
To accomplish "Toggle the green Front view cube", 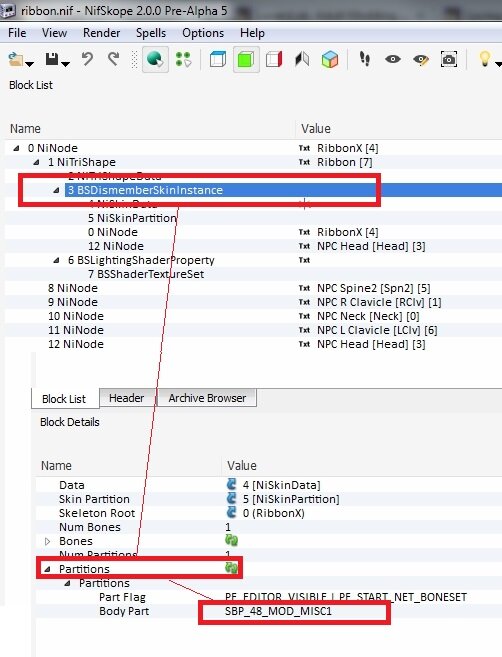I will (246, 59).
